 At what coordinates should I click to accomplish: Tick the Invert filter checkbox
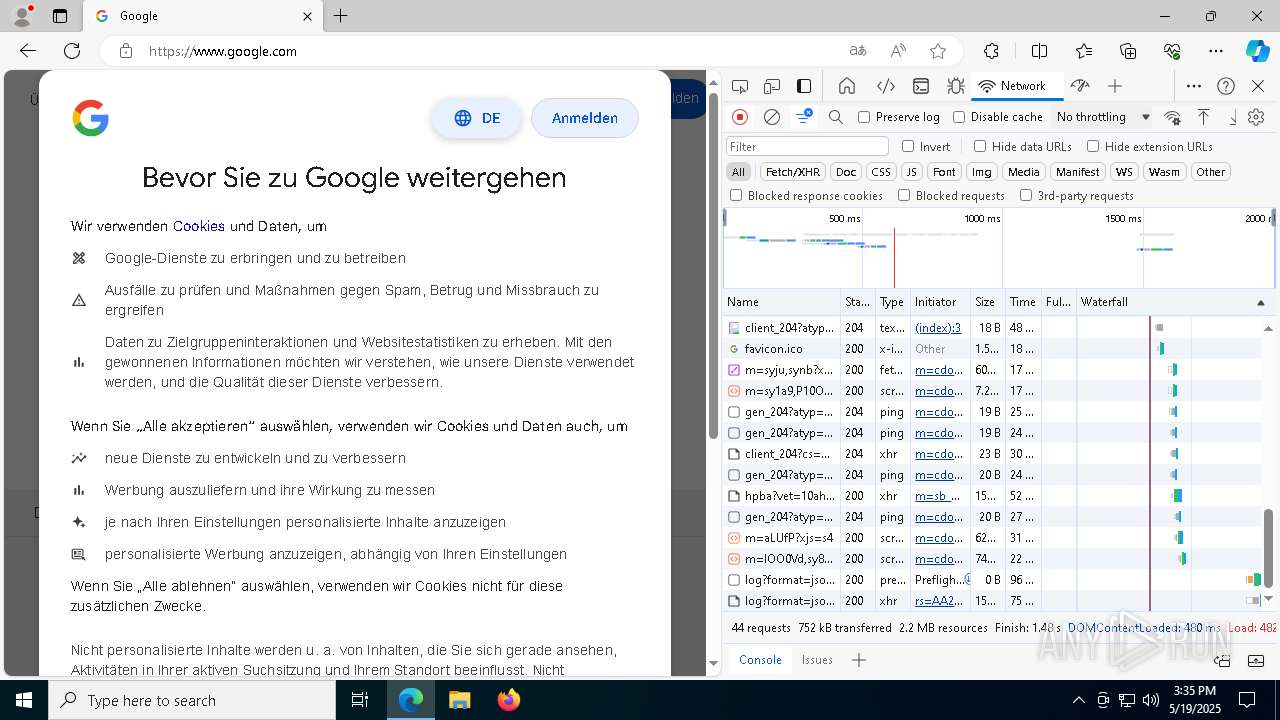click(x=908, y=146)
